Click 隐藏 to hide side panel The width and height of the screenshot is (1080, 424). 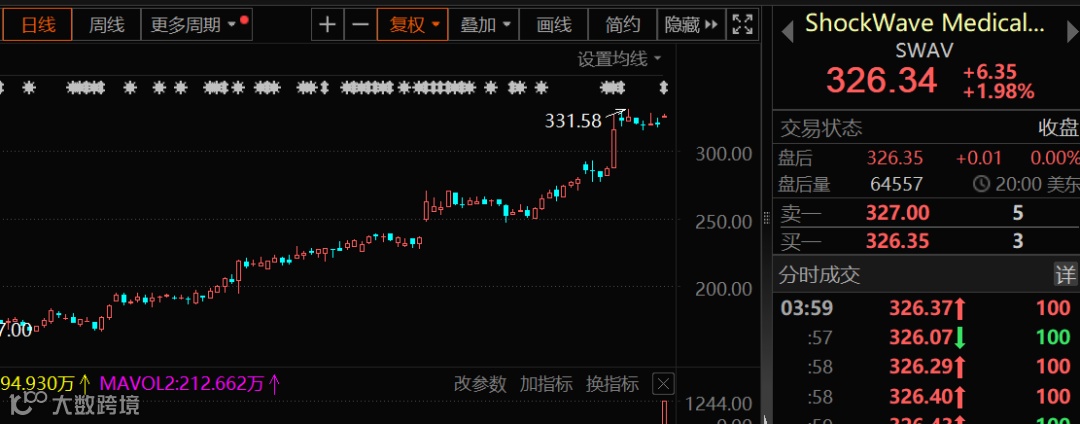(691, 25)
